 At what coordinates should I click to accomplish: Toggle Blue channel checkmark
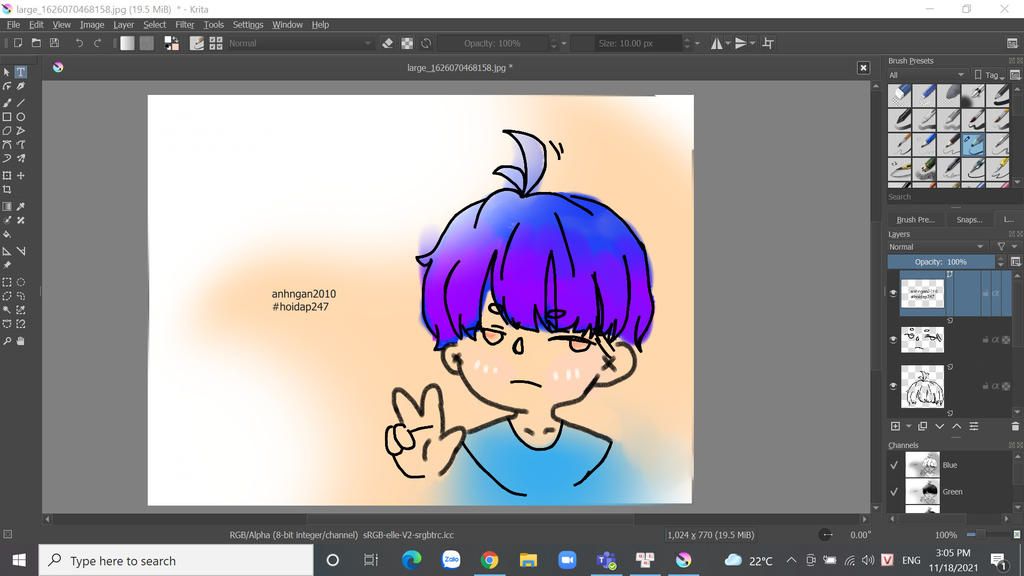click(894, 465)
